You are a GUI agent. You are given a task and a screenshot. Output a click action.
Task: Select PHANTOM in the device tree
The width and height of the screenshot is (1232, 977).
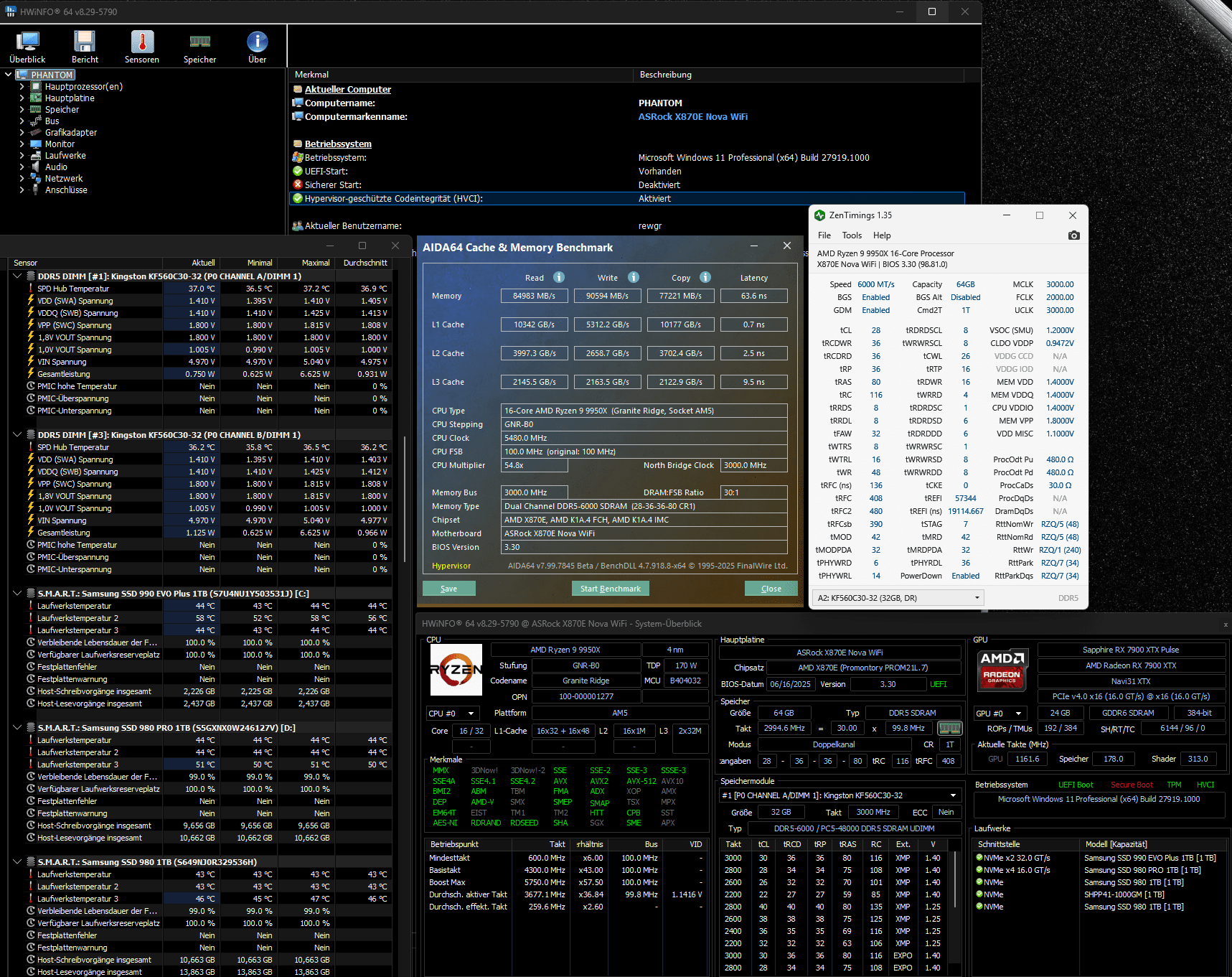click(52, 75)
